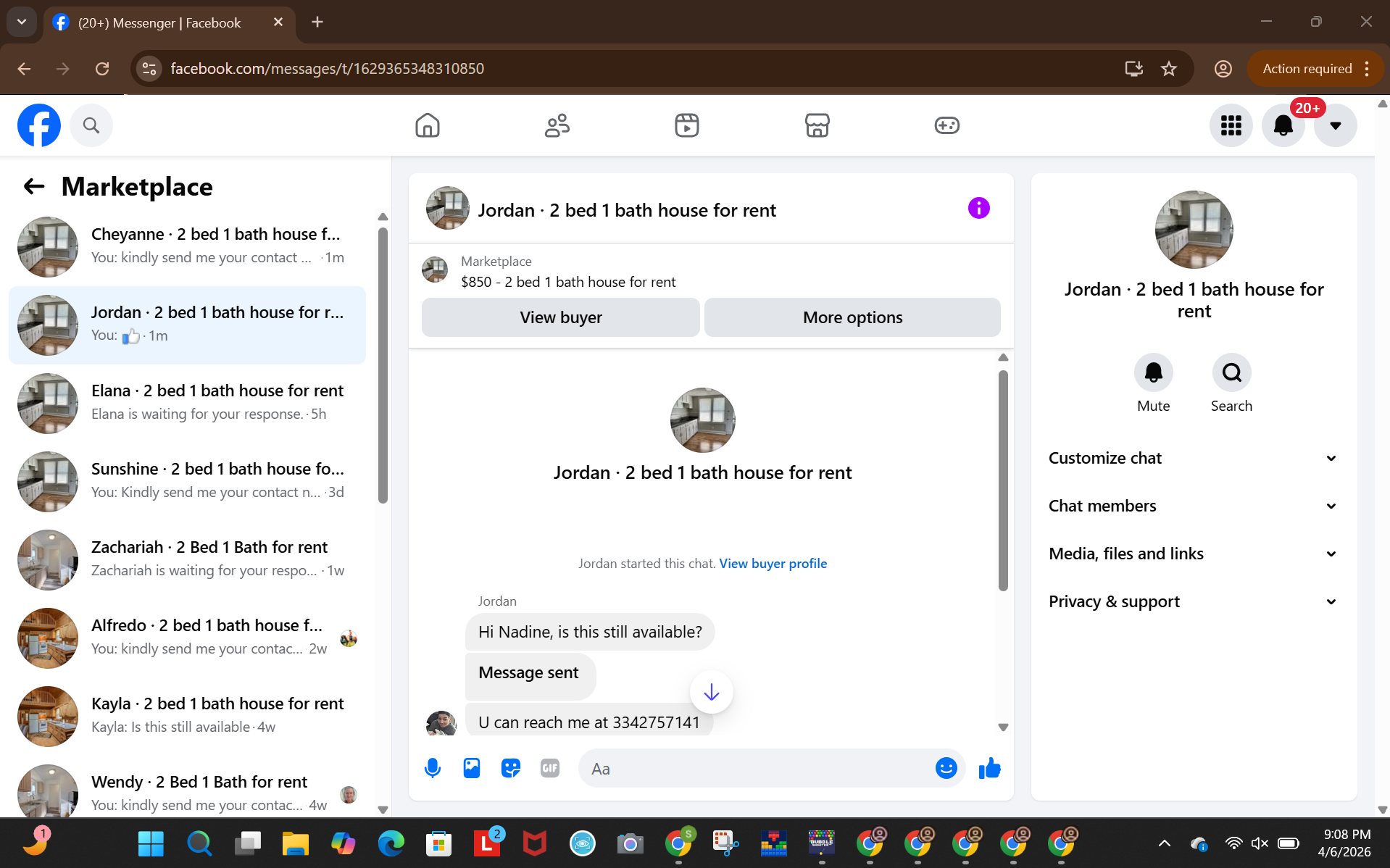The image size is (1390, 868).
Task: Open the tab search dropdown arrow
Action: click(x=22, y=22)
